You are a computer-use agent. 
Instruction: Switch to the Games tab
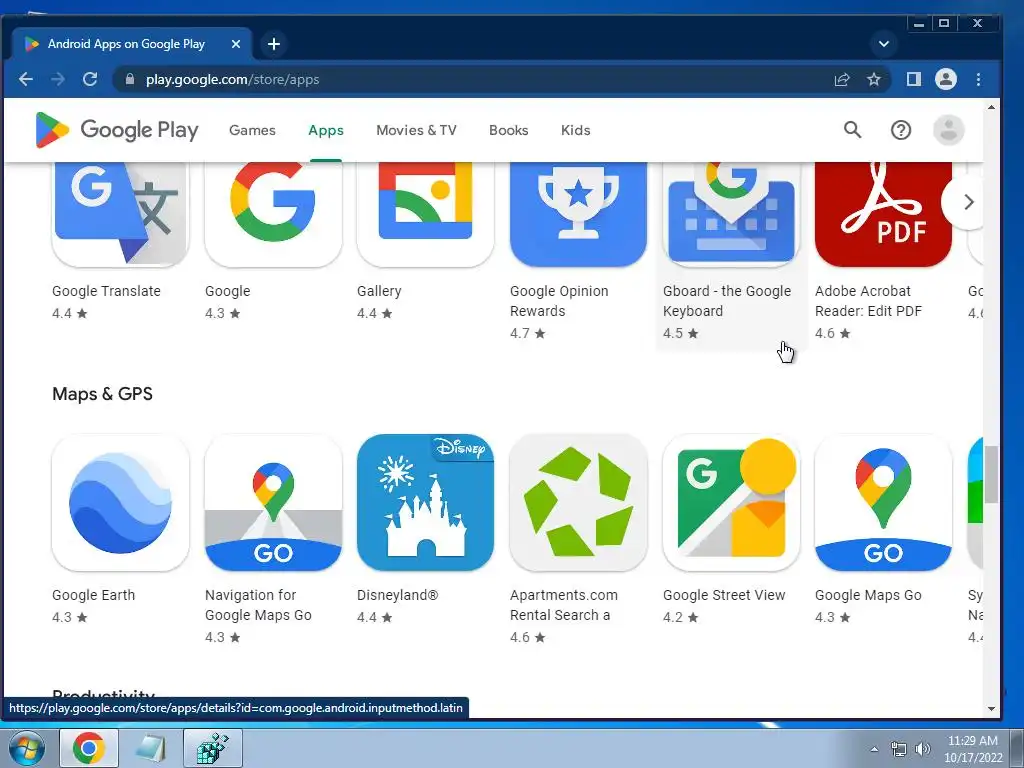[252, 130]
